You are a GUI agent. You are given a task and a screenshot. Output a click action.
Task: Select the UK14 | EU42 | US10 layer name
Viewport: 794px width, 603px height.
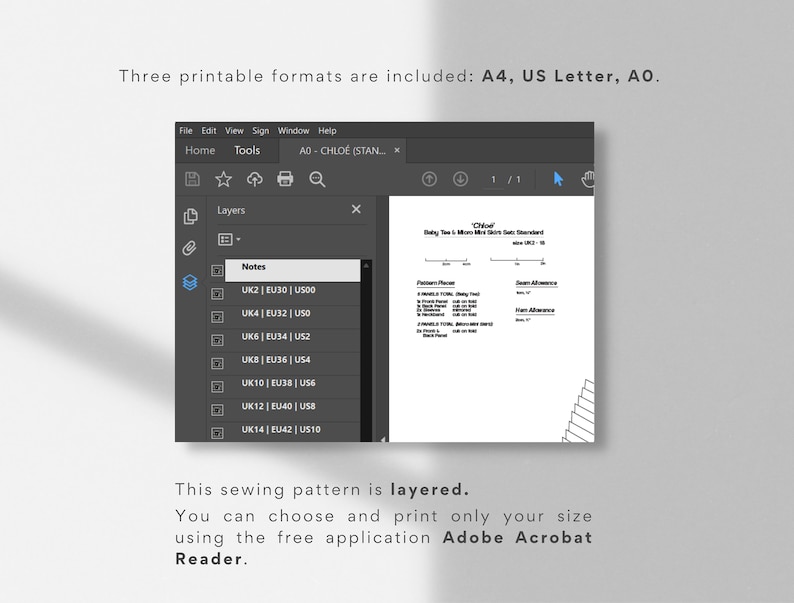tap(281, 429)
